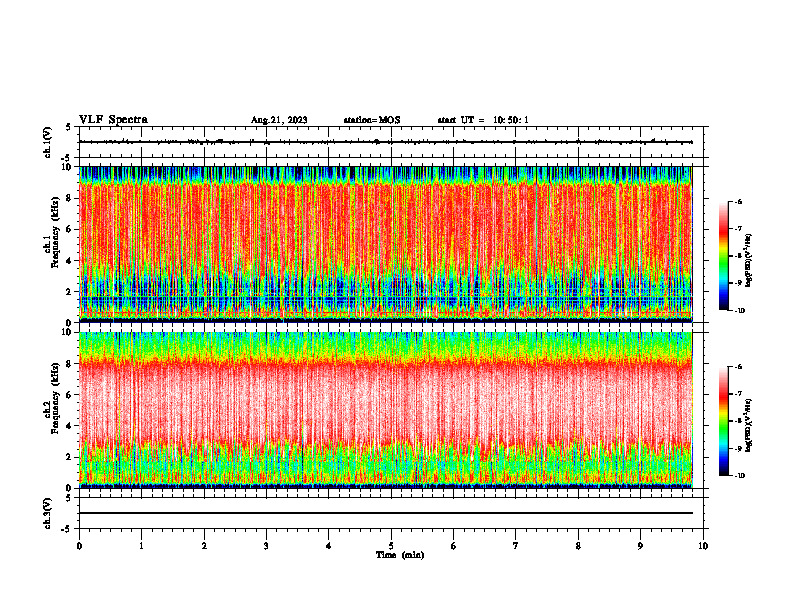
Task: Click time axis tick label "1"
Action: (x=141, y=546)
